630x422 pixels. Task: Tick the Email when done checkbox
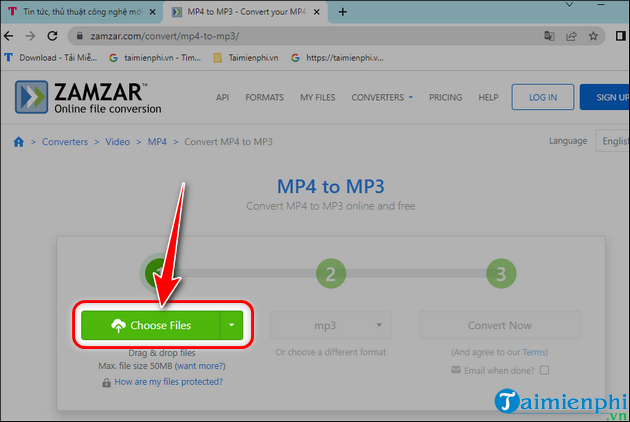point(544,370)
